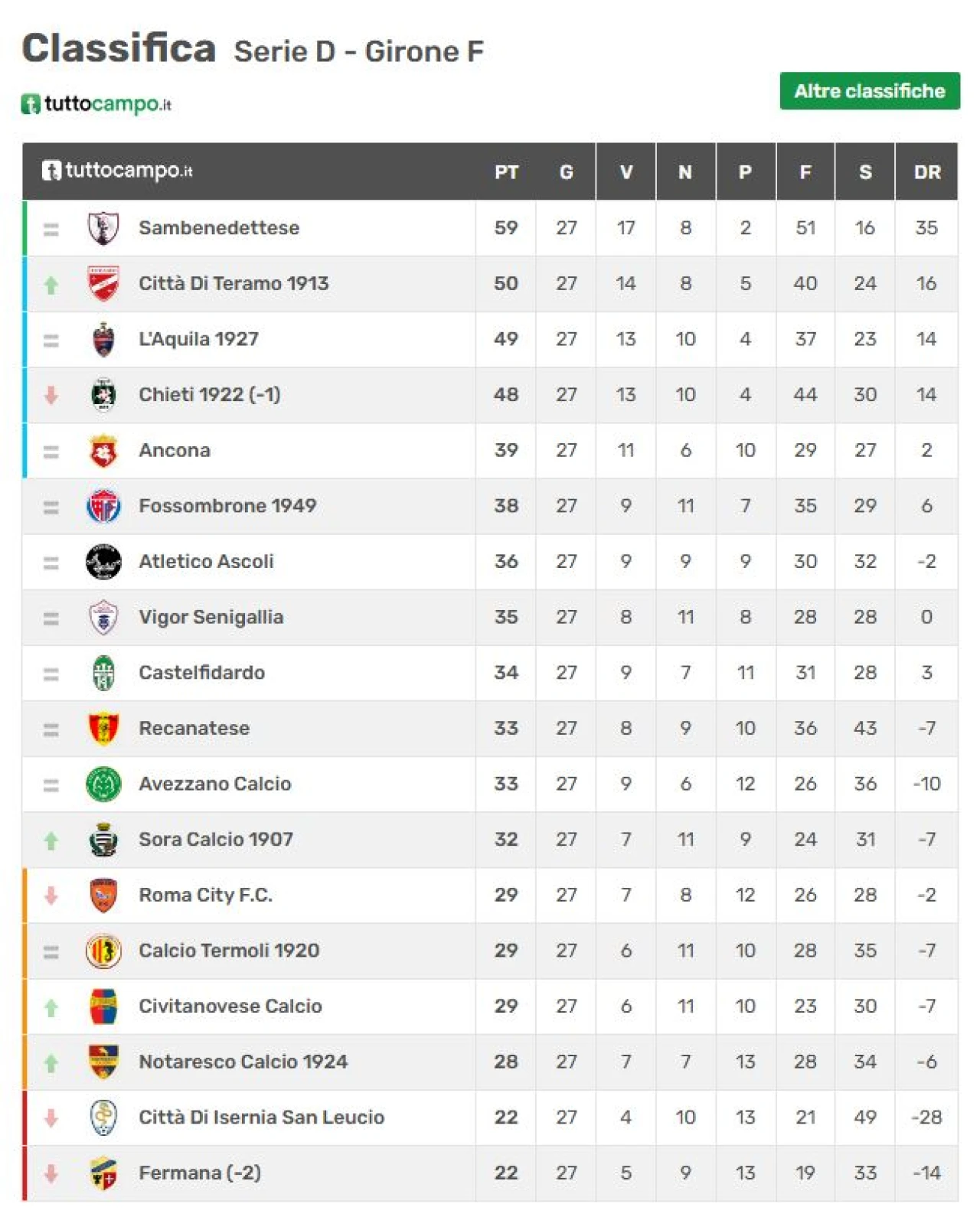Select the Chieti 1922 club badge
This screenshot has height=1217, width=980.
point(103,395)
